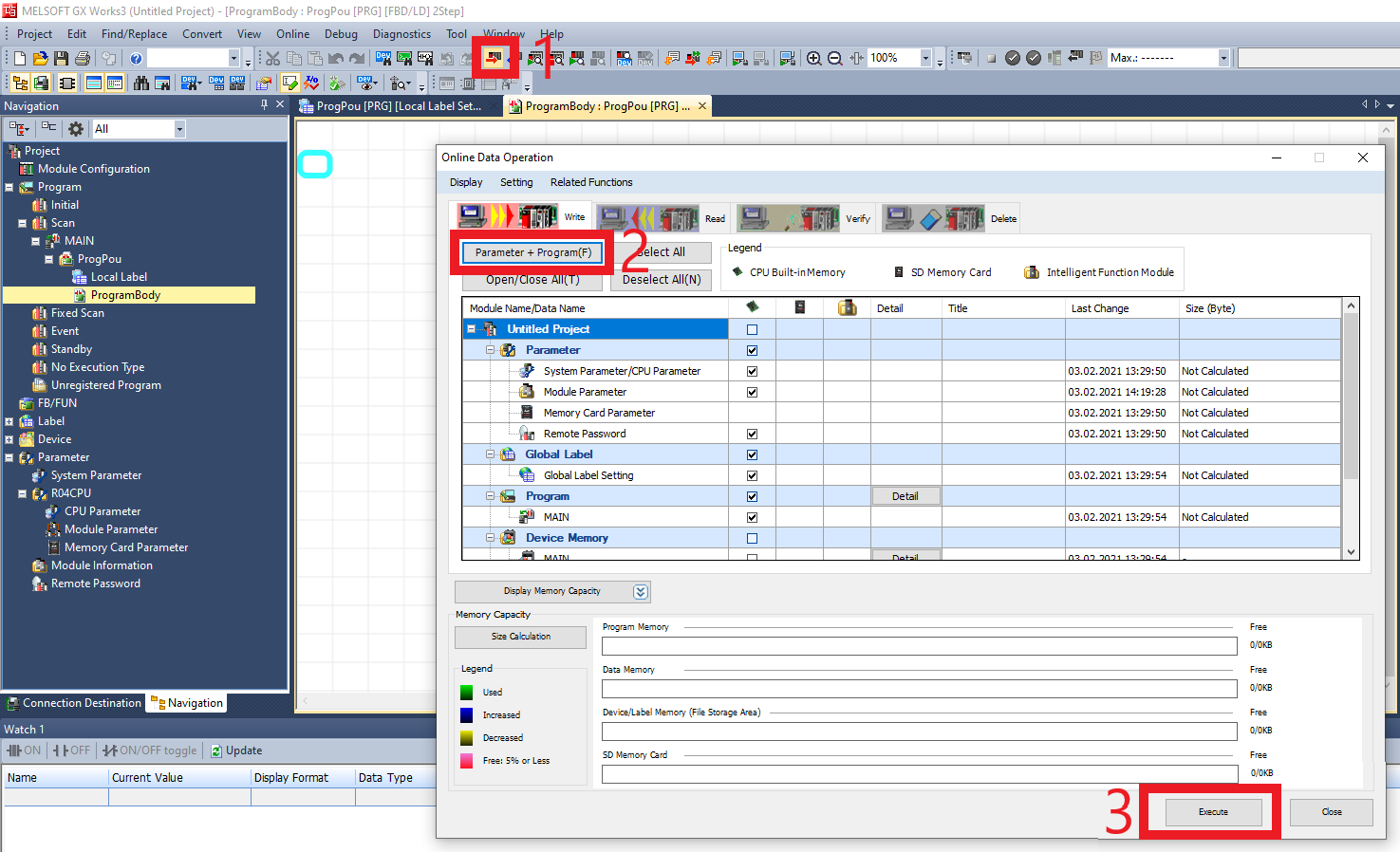Click the pink Free 5% or Less swatch
Screen dimensions: 1400x852
pyautogui.click(x=466, y=761)
